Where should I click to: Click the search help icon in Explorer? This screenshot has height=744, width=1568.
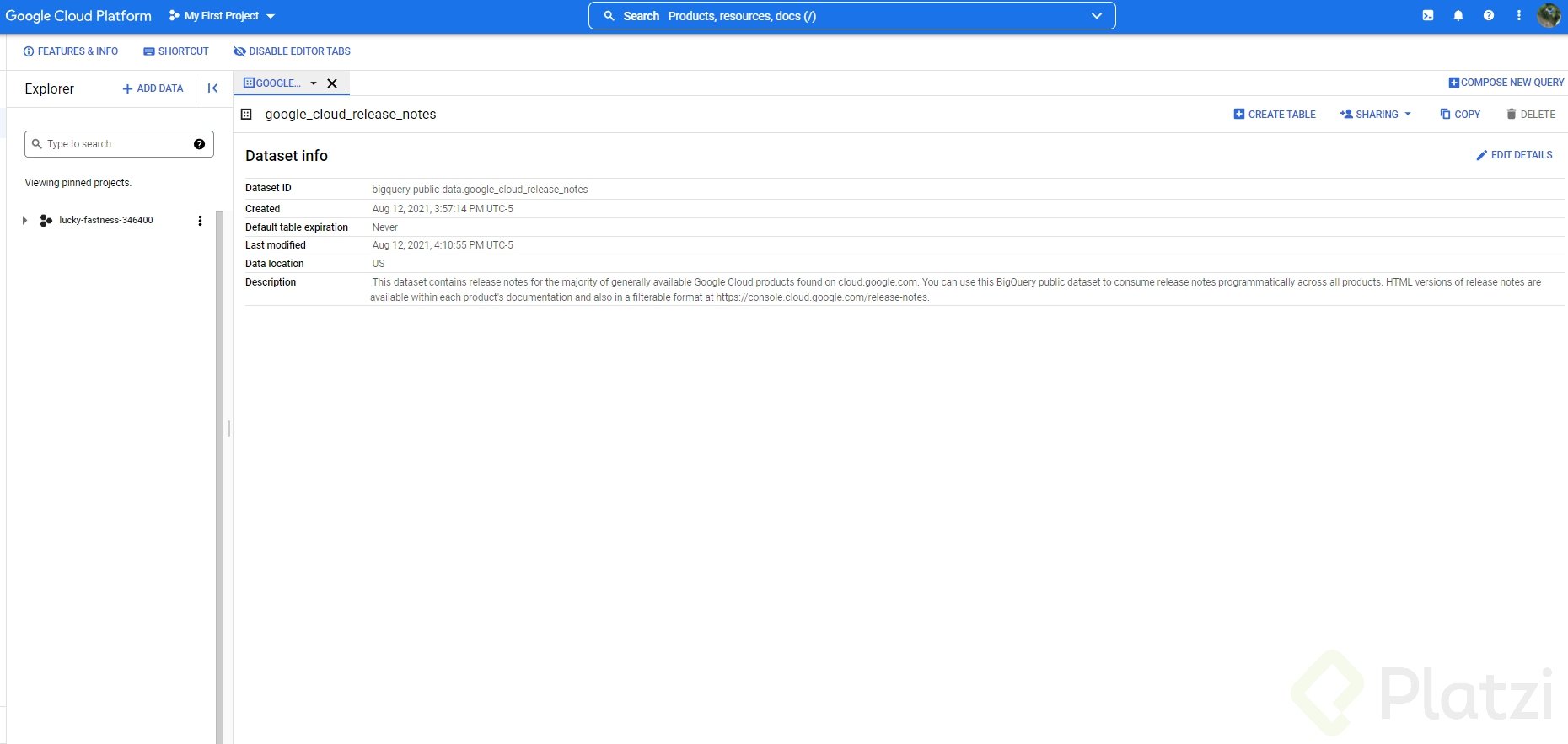[x=199, y=144]
